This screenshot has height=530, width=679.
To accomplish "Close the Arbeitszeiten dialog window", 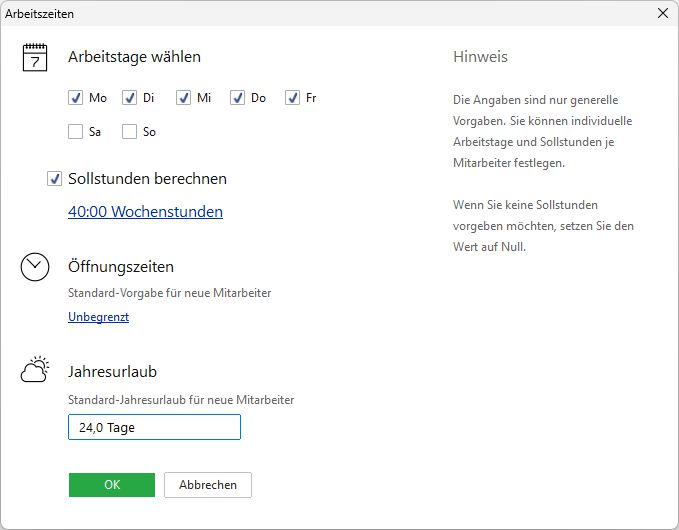I will tap(662, 14).
